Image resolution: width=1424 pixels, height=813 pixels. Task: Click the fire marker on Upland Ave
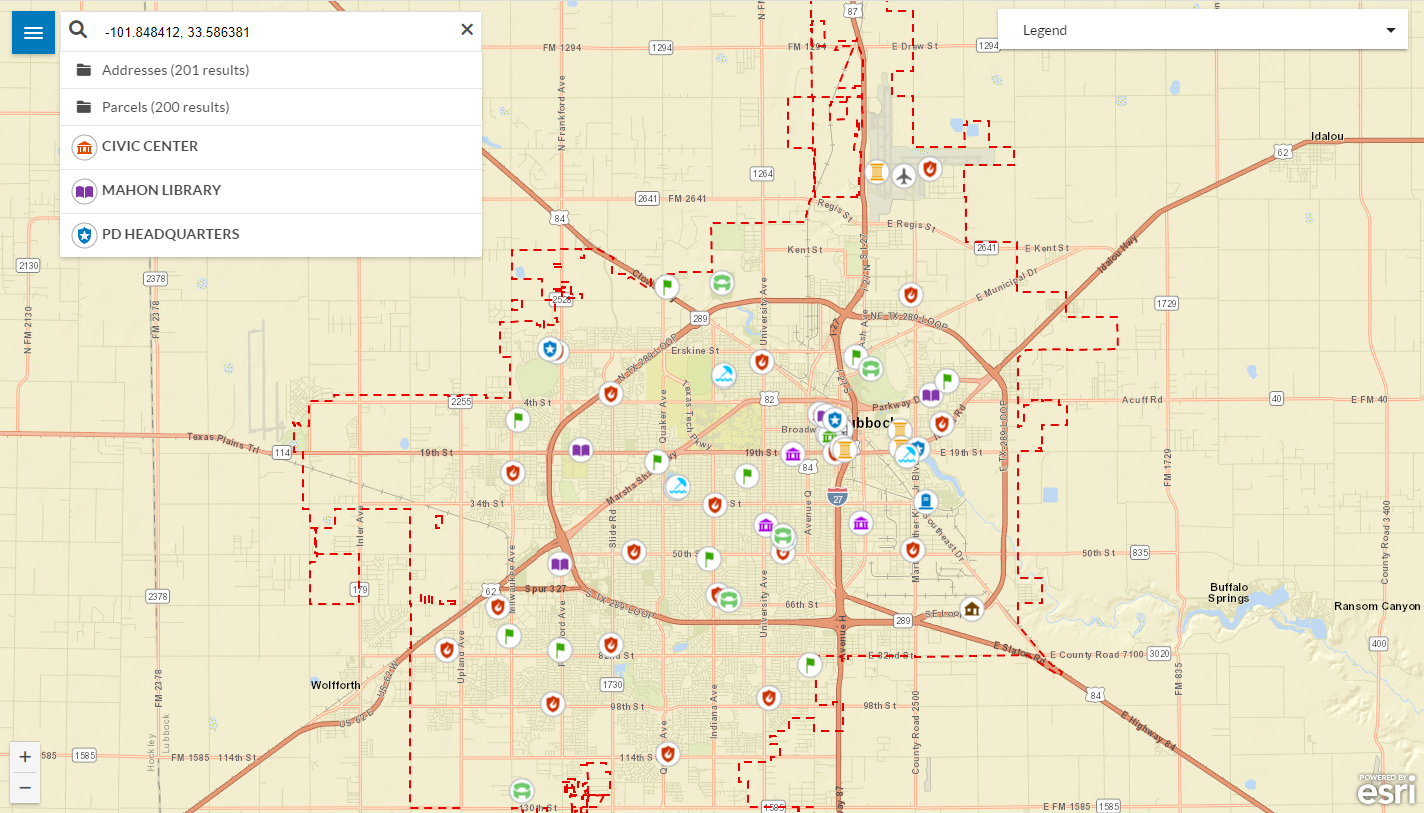pyautogui.click(x=446, y=650)
